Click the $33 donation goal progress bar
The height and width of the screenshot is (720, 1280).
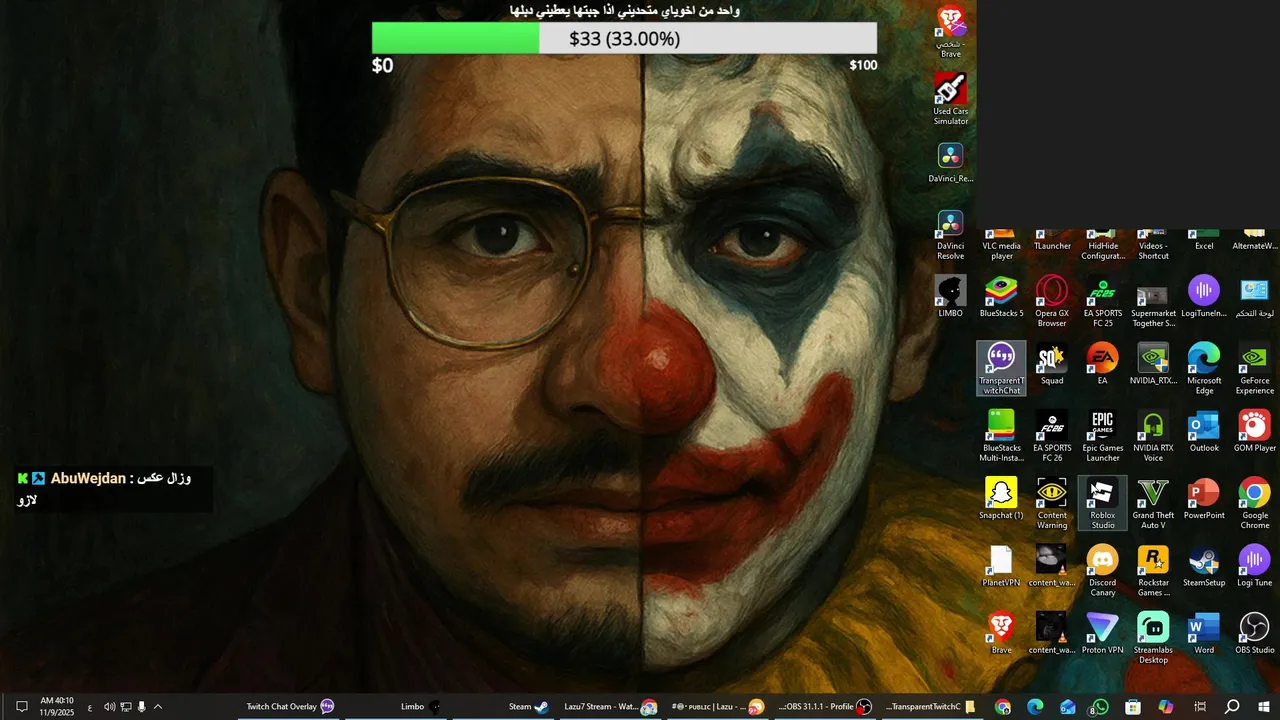tap(624, 38)
